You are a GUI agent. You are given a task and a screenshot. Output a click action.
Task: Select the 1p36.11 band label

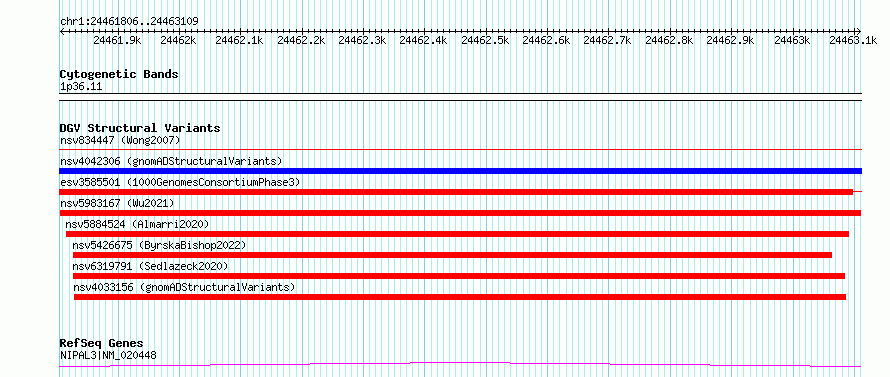tap(81, 87)
